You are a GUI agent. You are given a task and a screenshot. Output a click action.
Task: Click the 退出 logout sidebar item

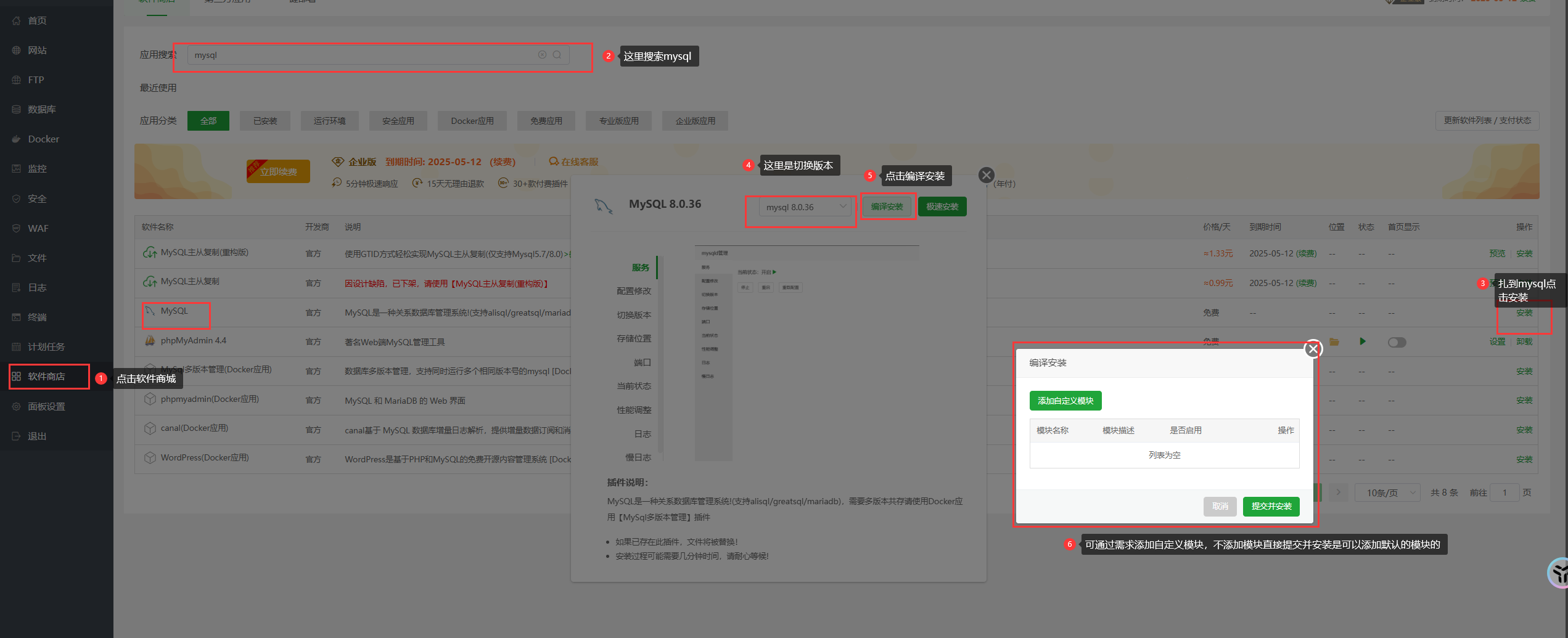click(x=37, y=436)
